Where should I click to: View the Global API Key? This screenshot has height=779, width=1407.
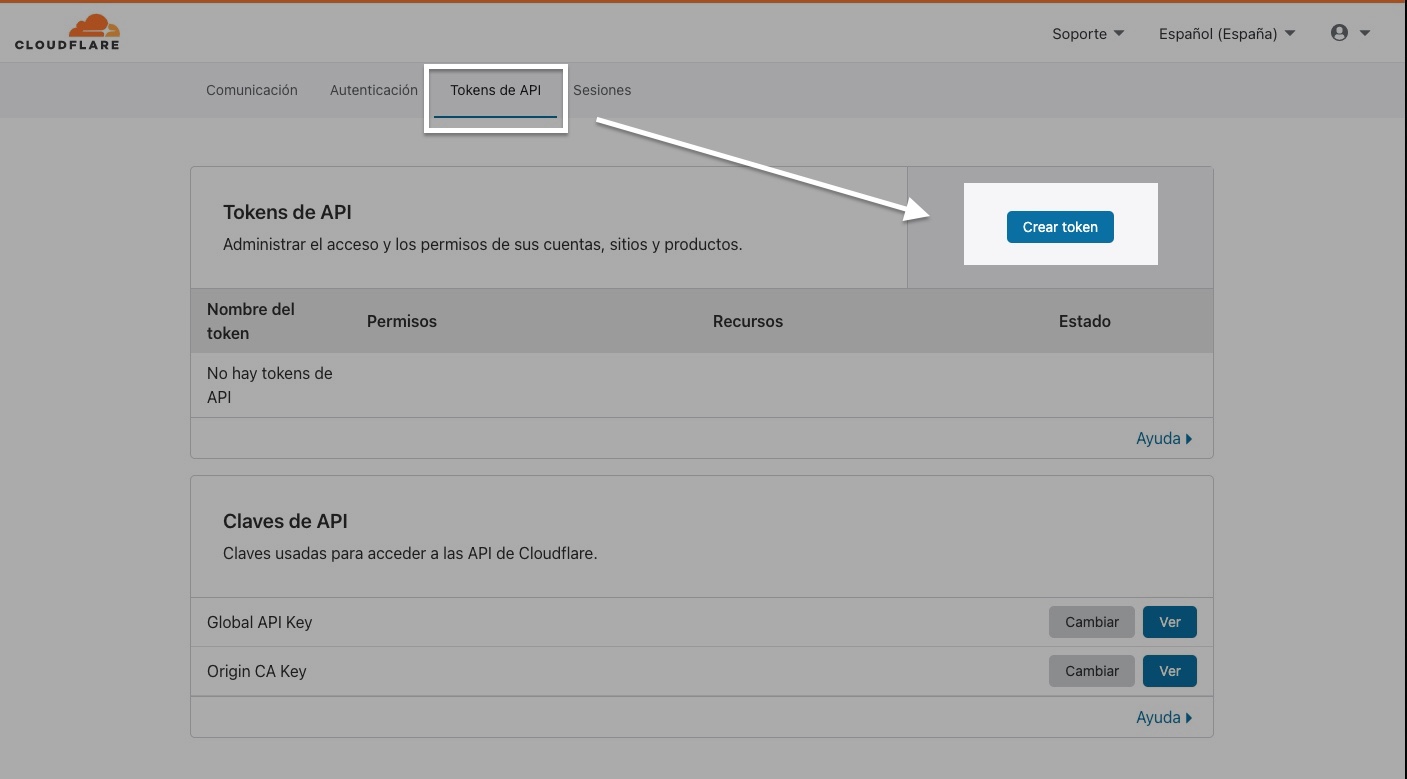tap(1169, 622)
